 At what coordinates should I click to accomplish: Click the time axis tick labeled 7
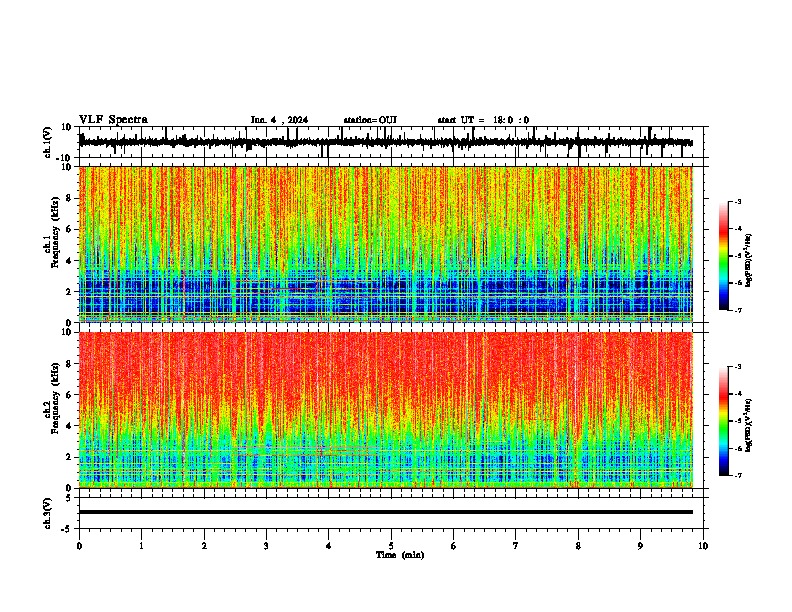tap(516, 546)
